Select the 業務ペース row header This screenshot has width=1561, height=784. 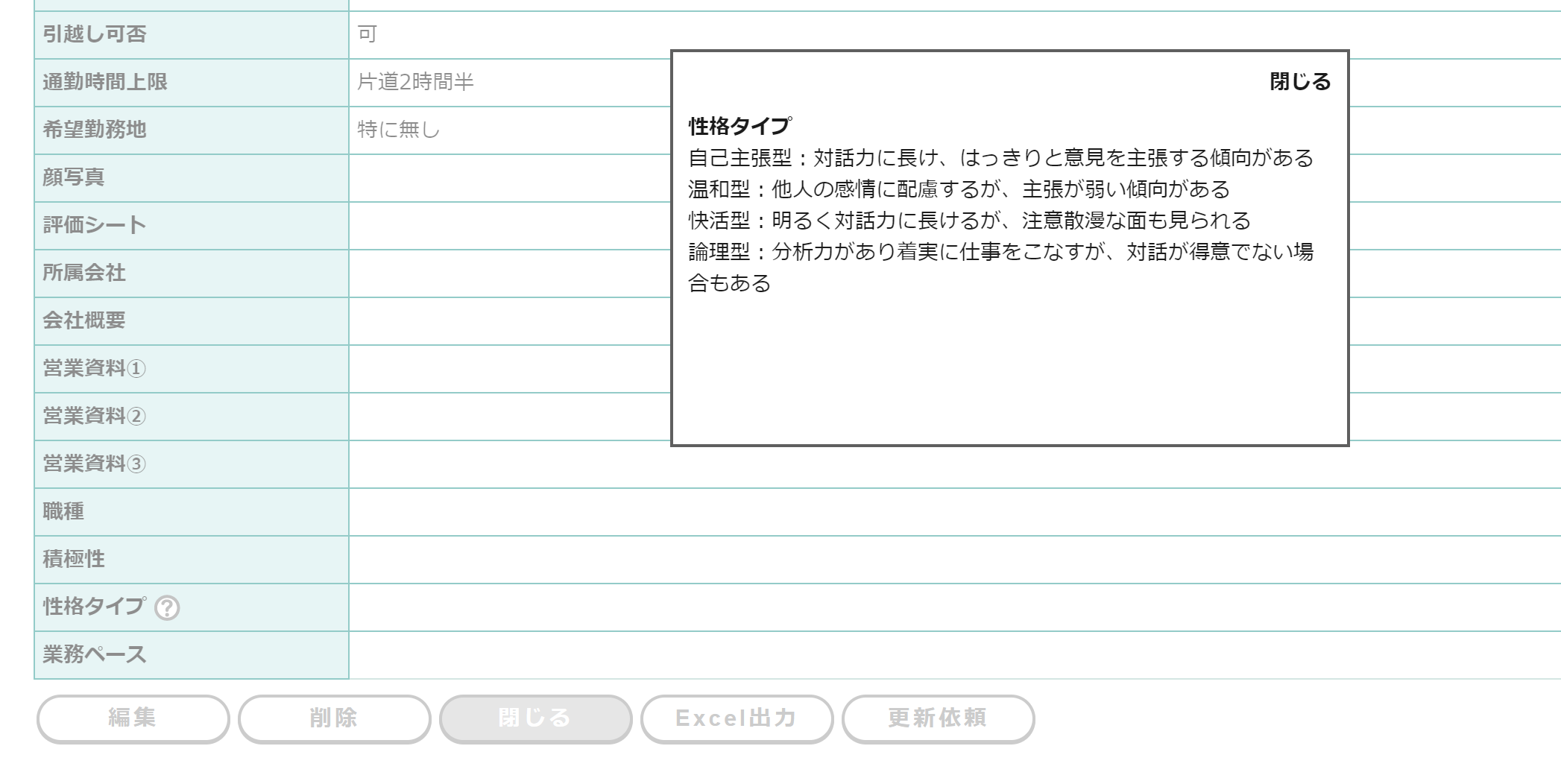pyautogui.click(x=95, y=654)
